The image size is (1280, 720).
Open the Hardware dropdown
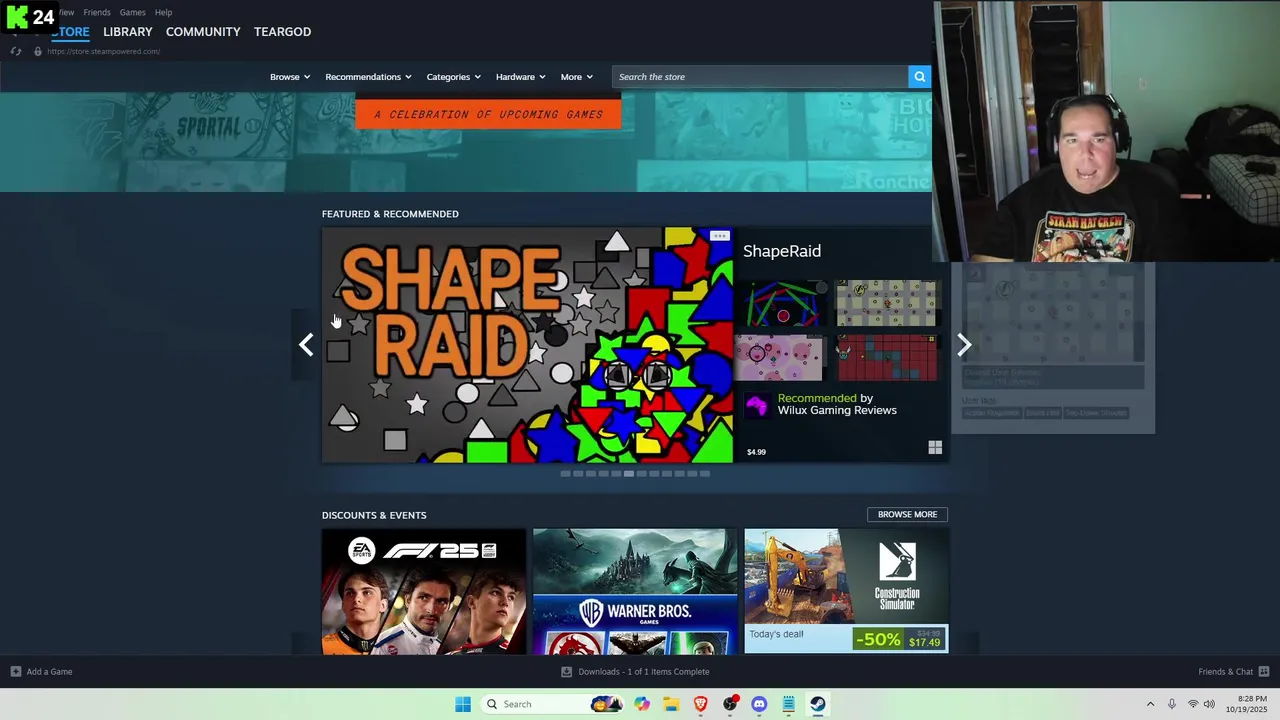click(x=520, y=77)
